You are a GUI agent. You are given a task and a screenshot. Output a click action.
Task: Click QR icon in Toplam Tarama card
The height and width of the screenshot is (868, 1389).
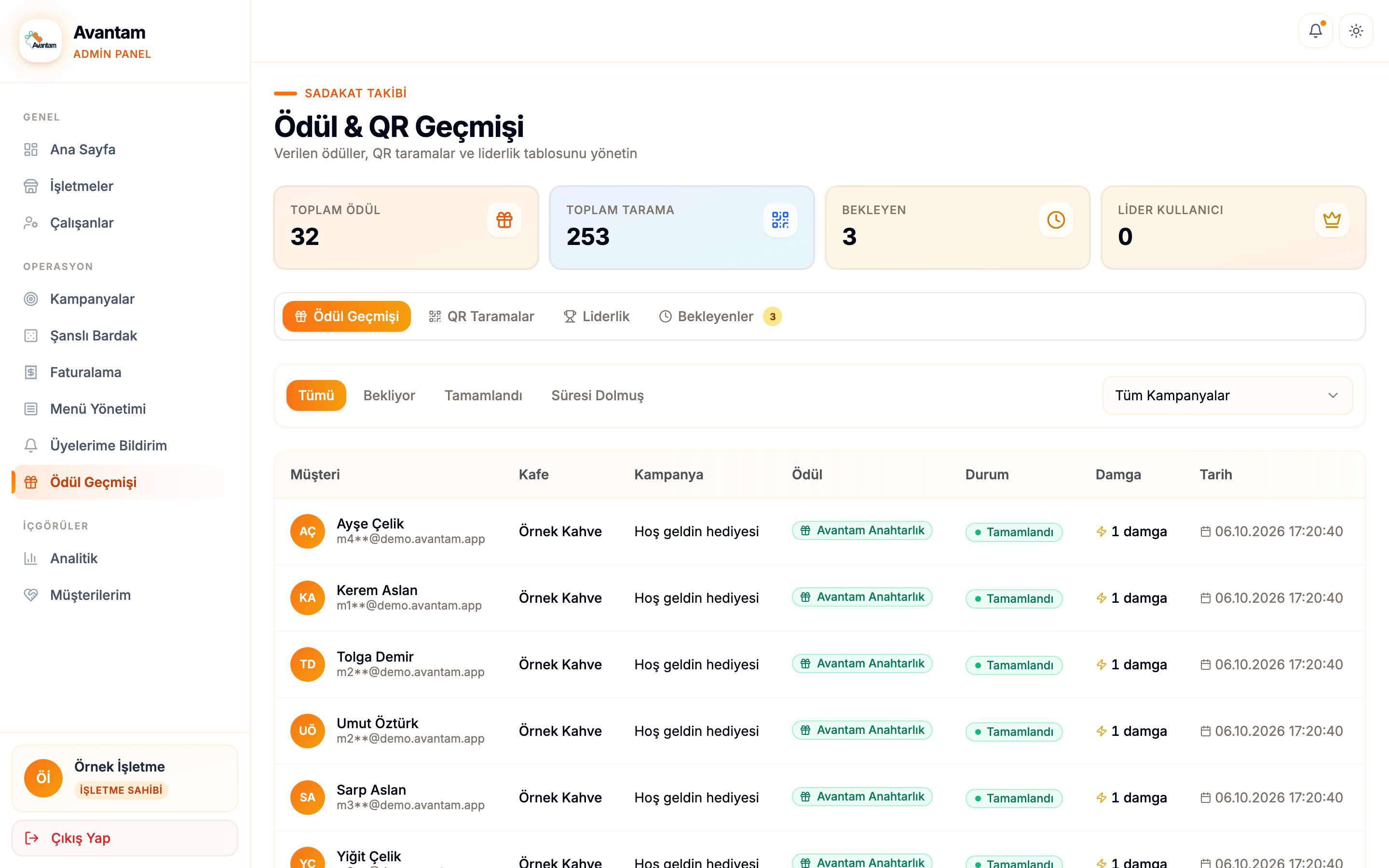click(x=780, y=219)
